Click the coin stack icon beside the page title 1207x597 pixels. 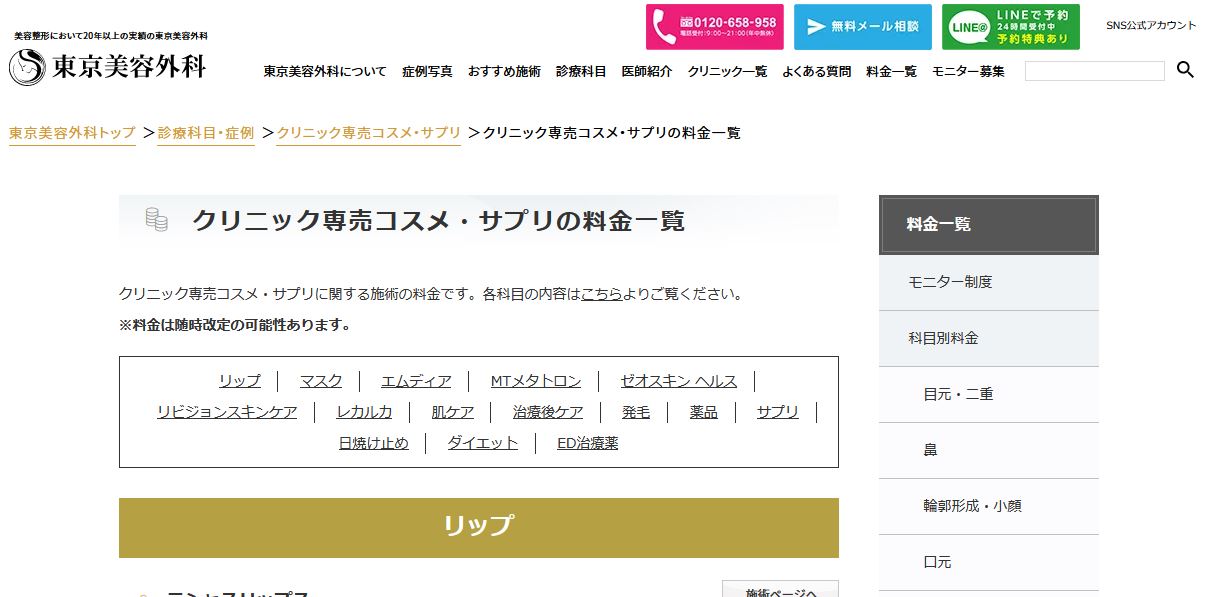tap(155, 217)
